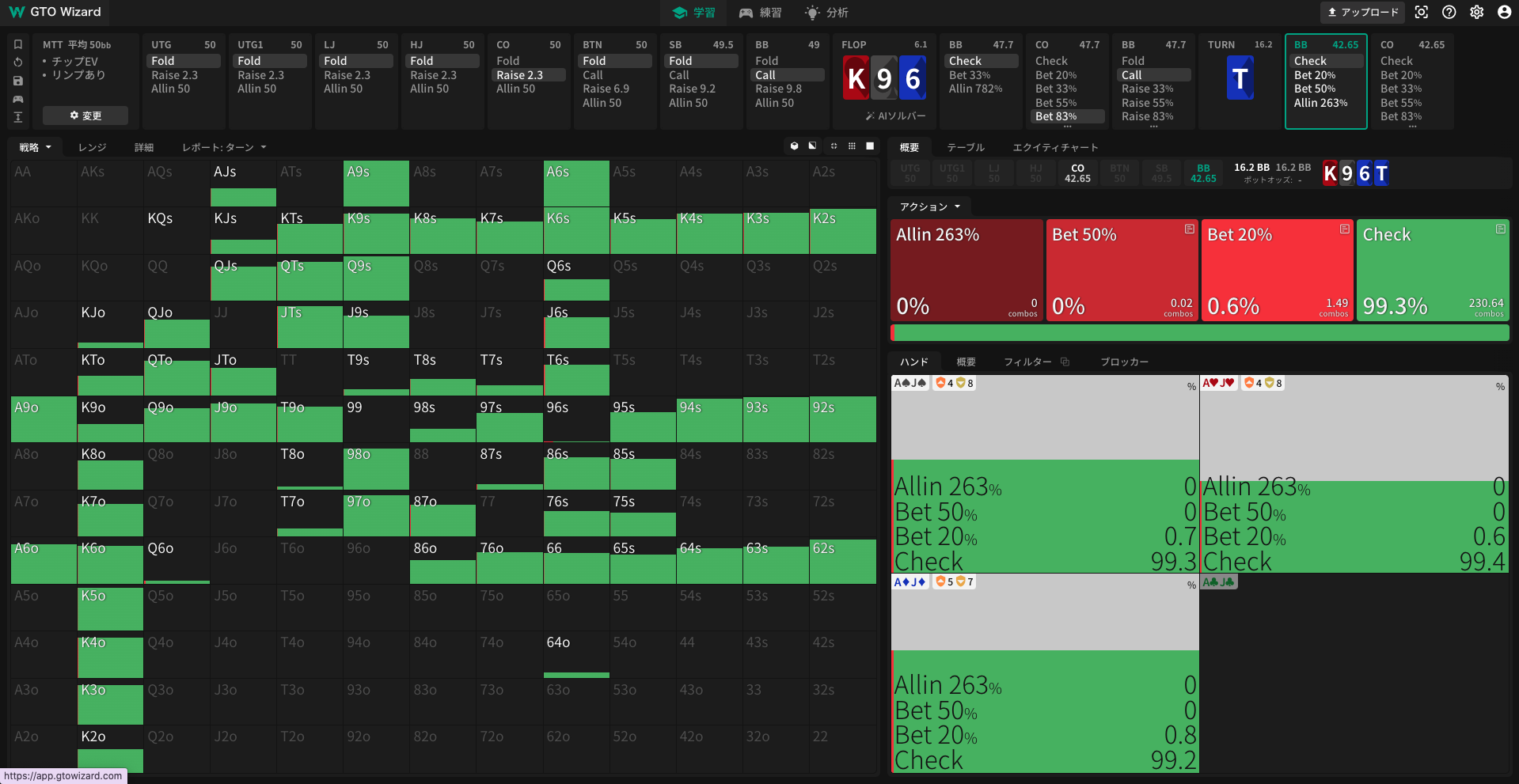Select the solid square layout icon above the matrix
The height and width of the screenshot is (784, 1519).
pyautogui.click(x=870, y=146)
